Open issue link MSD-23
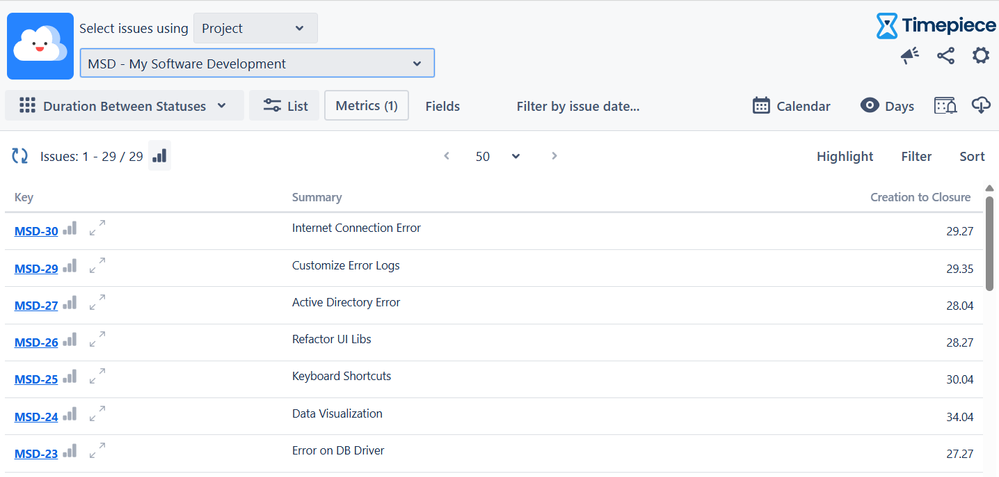This screenshot has width=999, height=477. coord(36,454)
